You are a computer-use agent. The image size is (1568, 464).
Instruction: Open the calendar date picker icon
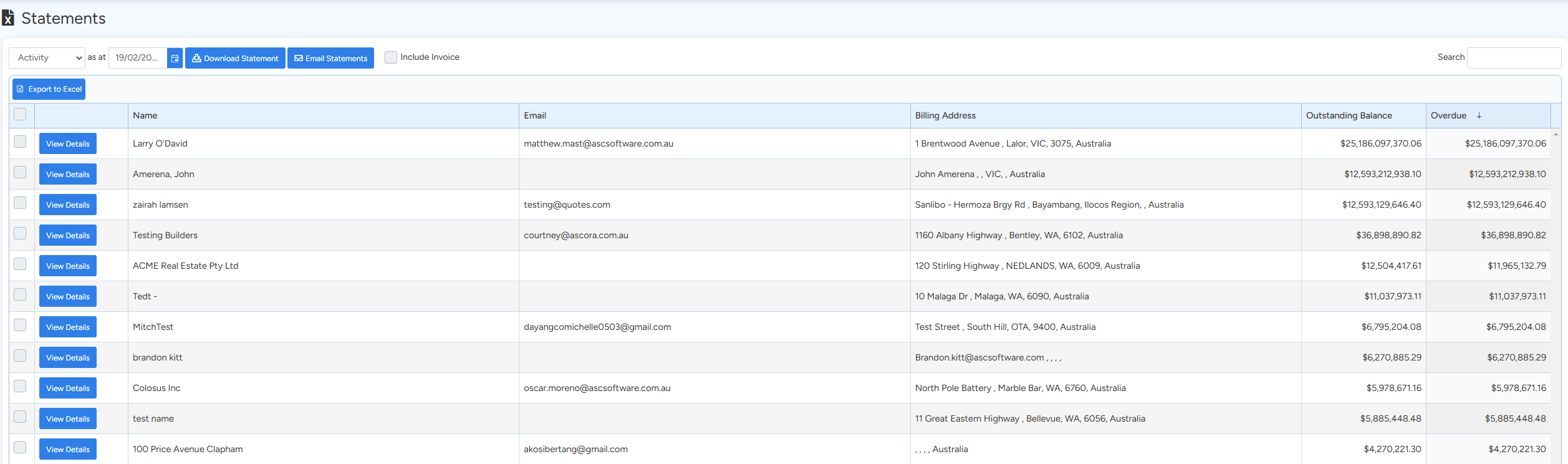coord(175,58)
